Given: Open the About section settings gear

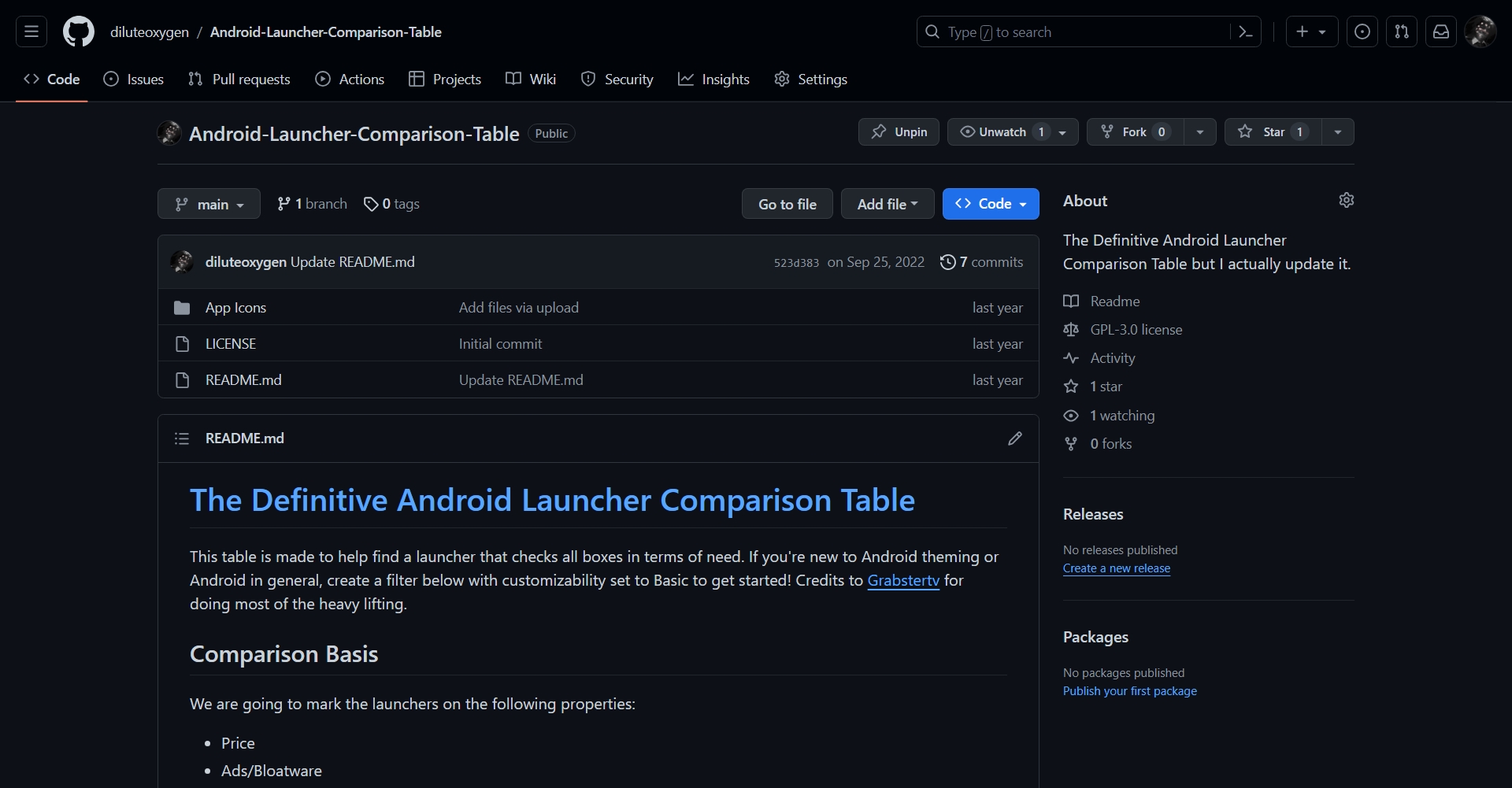Looking at the screenshot, I should click(x=1347, y=200).
